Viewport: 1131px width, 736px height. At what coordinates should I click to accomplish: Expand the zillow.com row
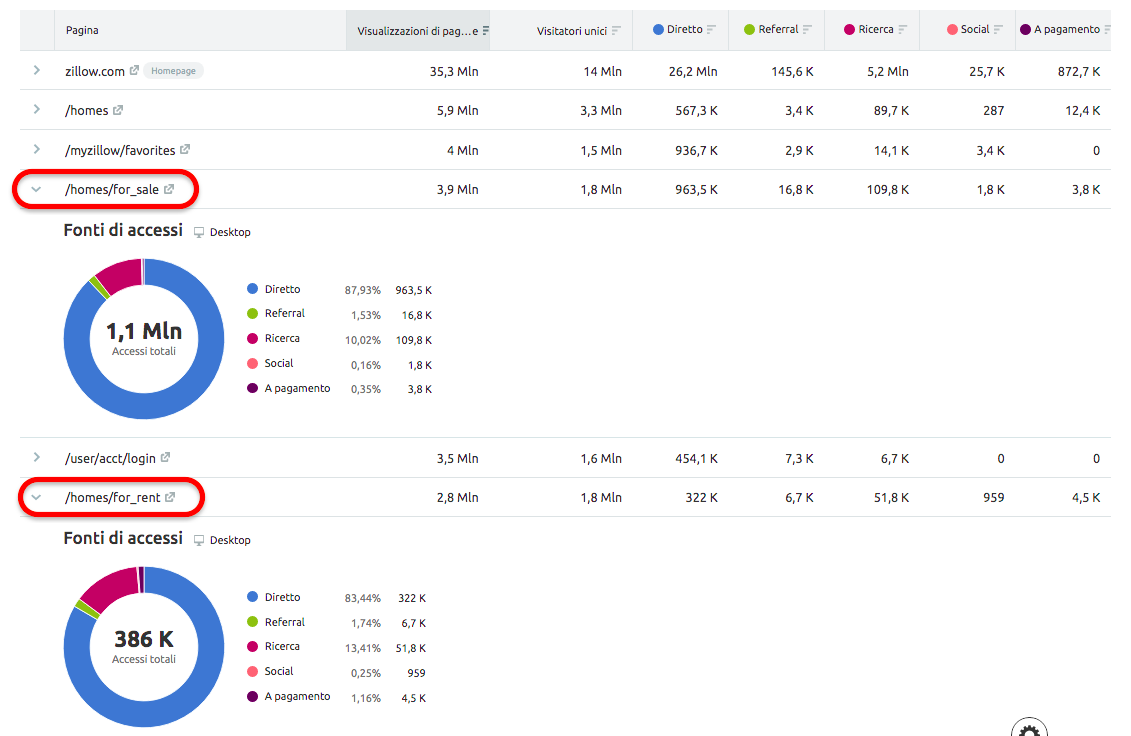click(37, 71)
